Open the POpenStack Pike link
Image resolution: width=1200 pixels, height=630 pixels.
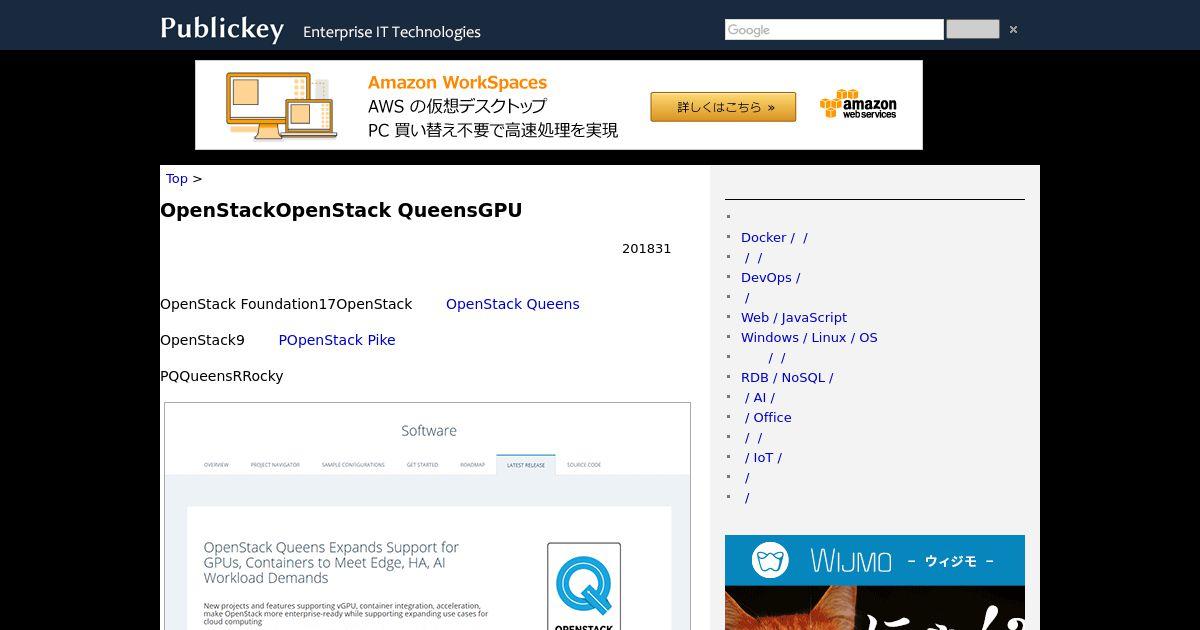(x=337, y=340)
